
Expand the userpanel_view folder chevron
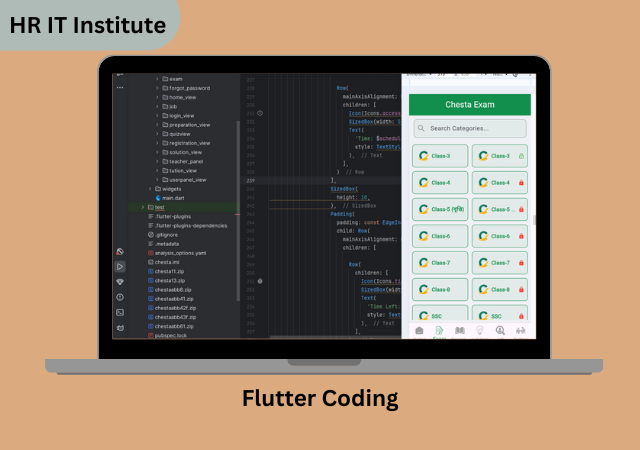point(157,180)
